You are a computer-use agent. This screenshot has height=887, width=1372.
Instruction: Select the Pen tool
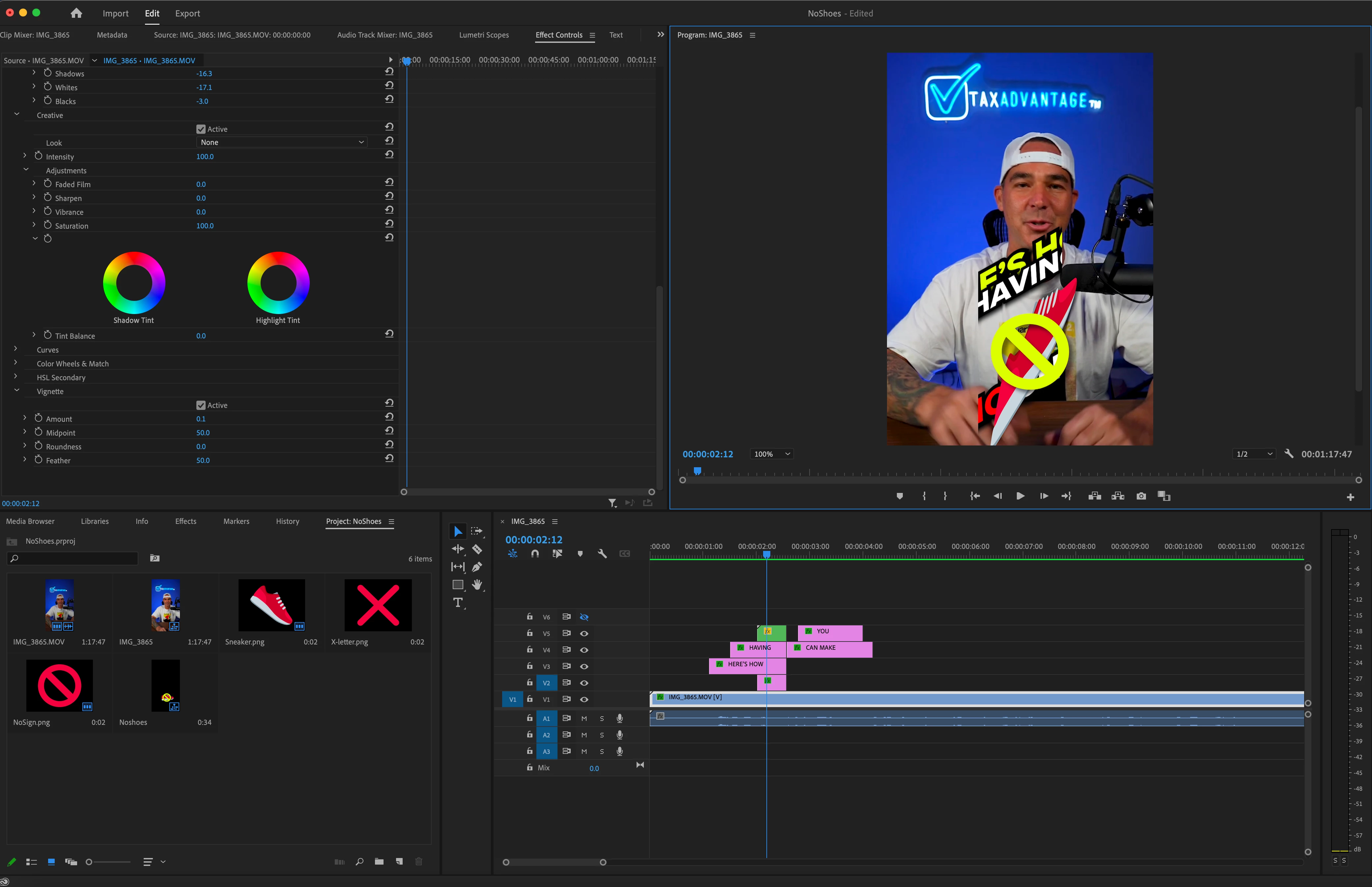pyautogui.click(x=477, y=567)
